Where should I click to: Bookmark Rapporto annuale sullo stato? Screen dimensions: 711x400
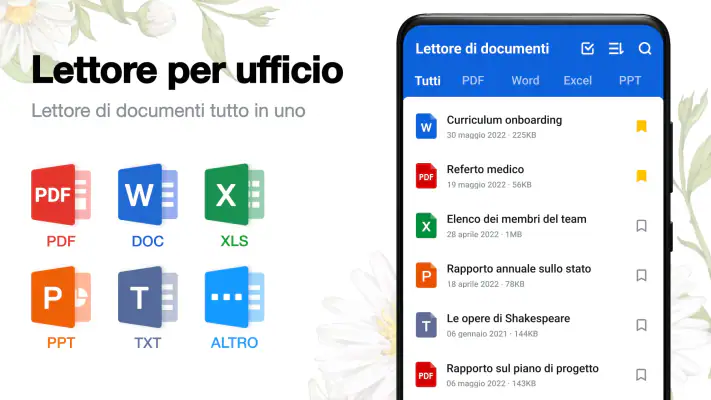(x=641, y=275)
